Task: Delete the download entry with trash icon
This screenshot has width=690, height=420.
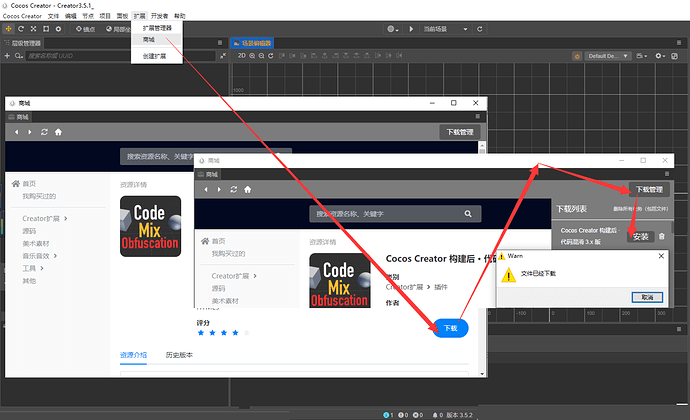Action: [x=661, y=236]
